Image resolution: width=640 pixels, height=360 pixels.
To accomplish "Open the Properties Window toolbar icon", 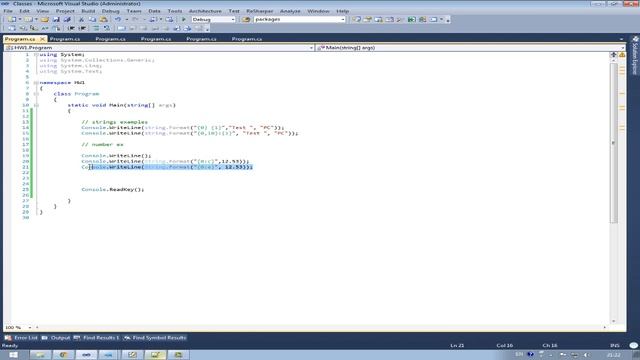I will 367,19.
